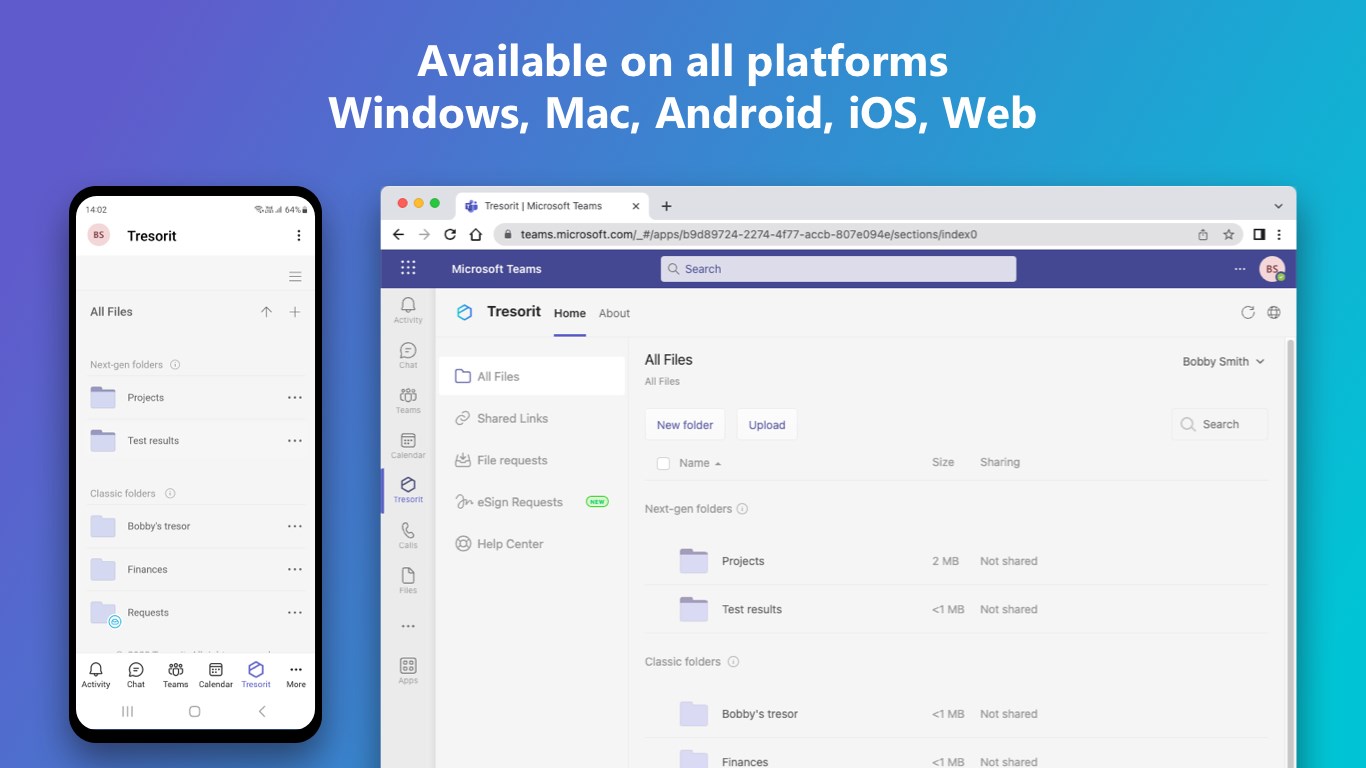Screen dimensions: 1366x768
Task: Click info icon beside Classic folders on desktop
Action: 733,662
